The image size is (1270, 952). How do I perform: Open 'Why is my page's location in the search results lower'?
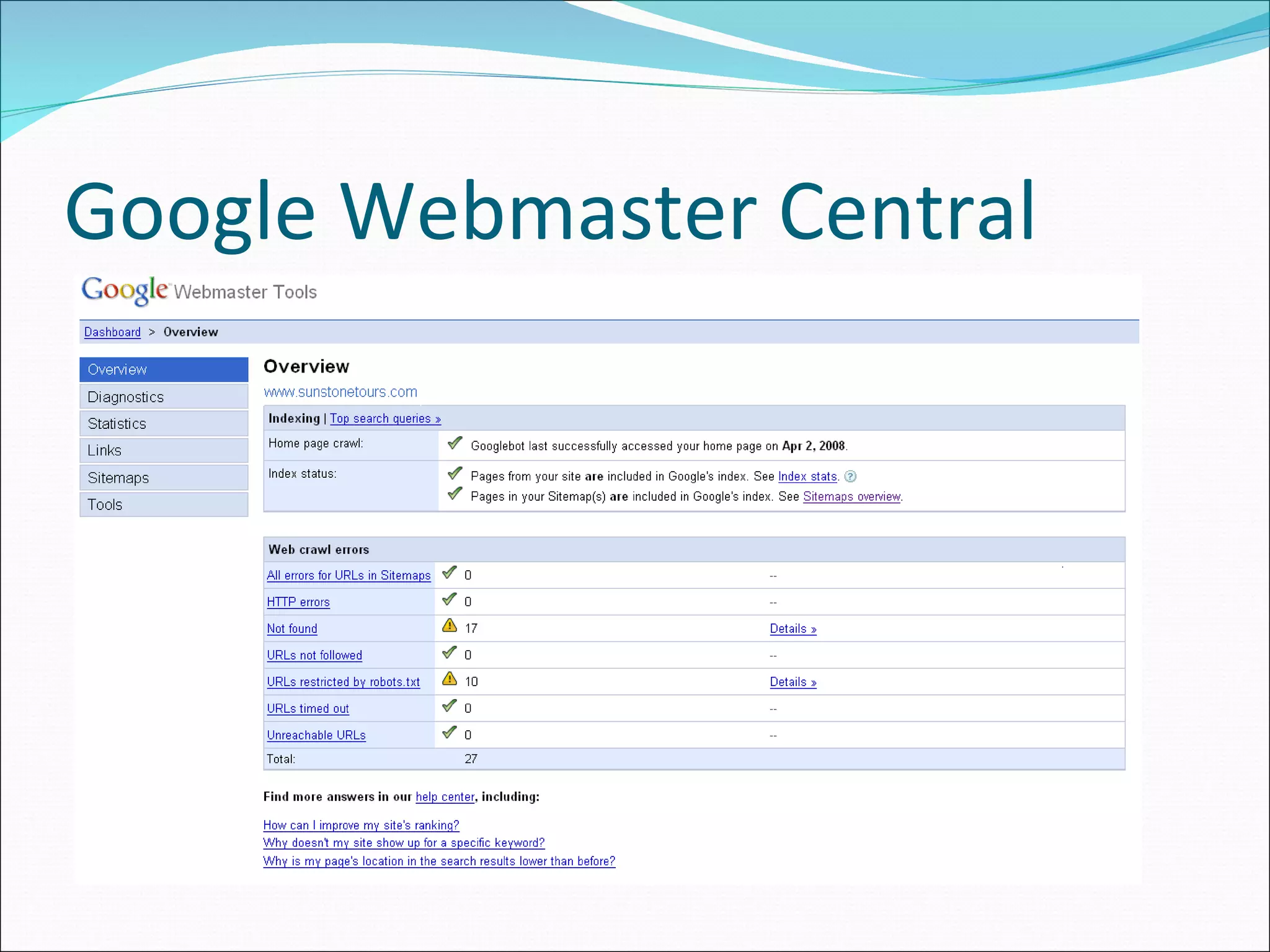pyautogui.click(x=439, y=862)
